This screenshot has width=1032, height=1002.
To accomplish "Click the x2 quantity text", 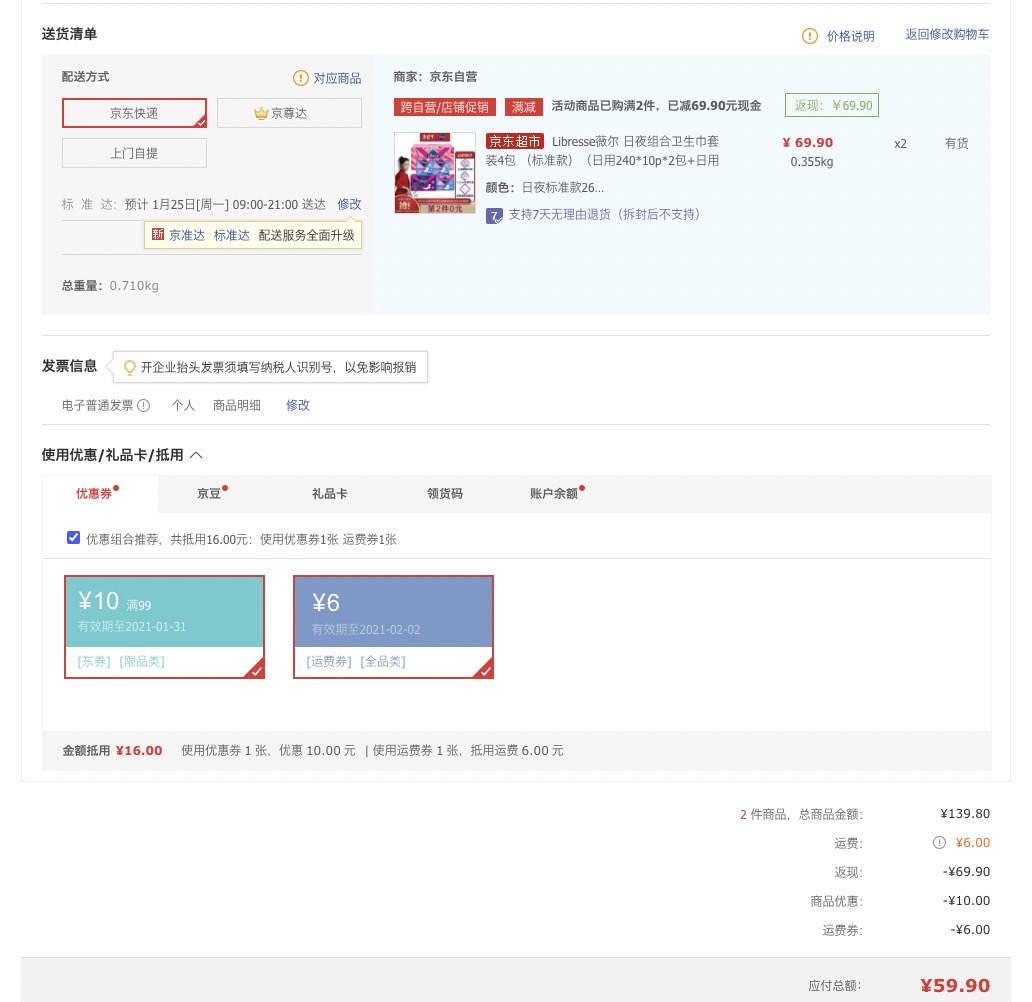I will coord(900,144).
